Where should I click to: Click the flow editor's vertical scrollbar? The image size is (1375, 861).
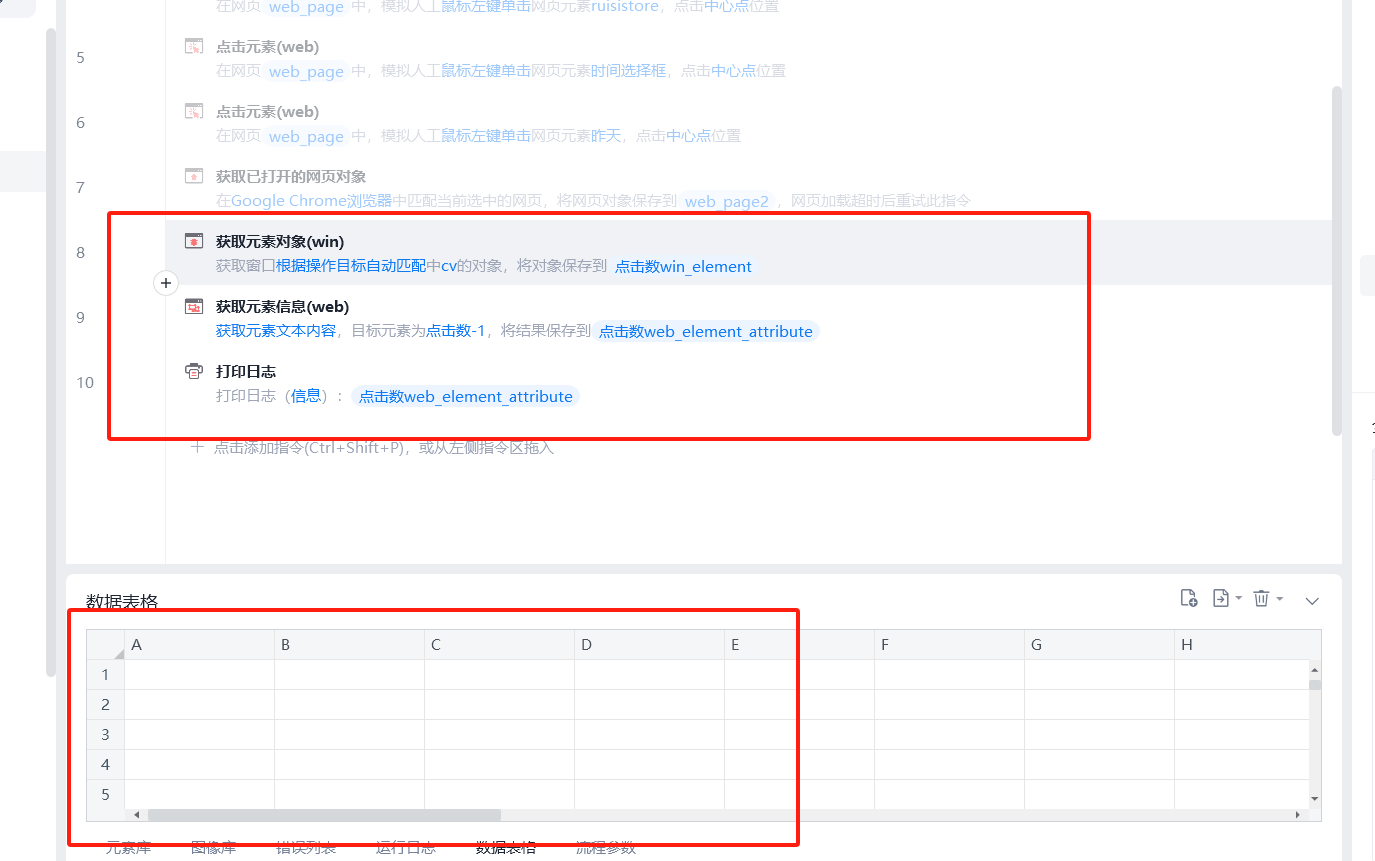tap(1337, 260)
